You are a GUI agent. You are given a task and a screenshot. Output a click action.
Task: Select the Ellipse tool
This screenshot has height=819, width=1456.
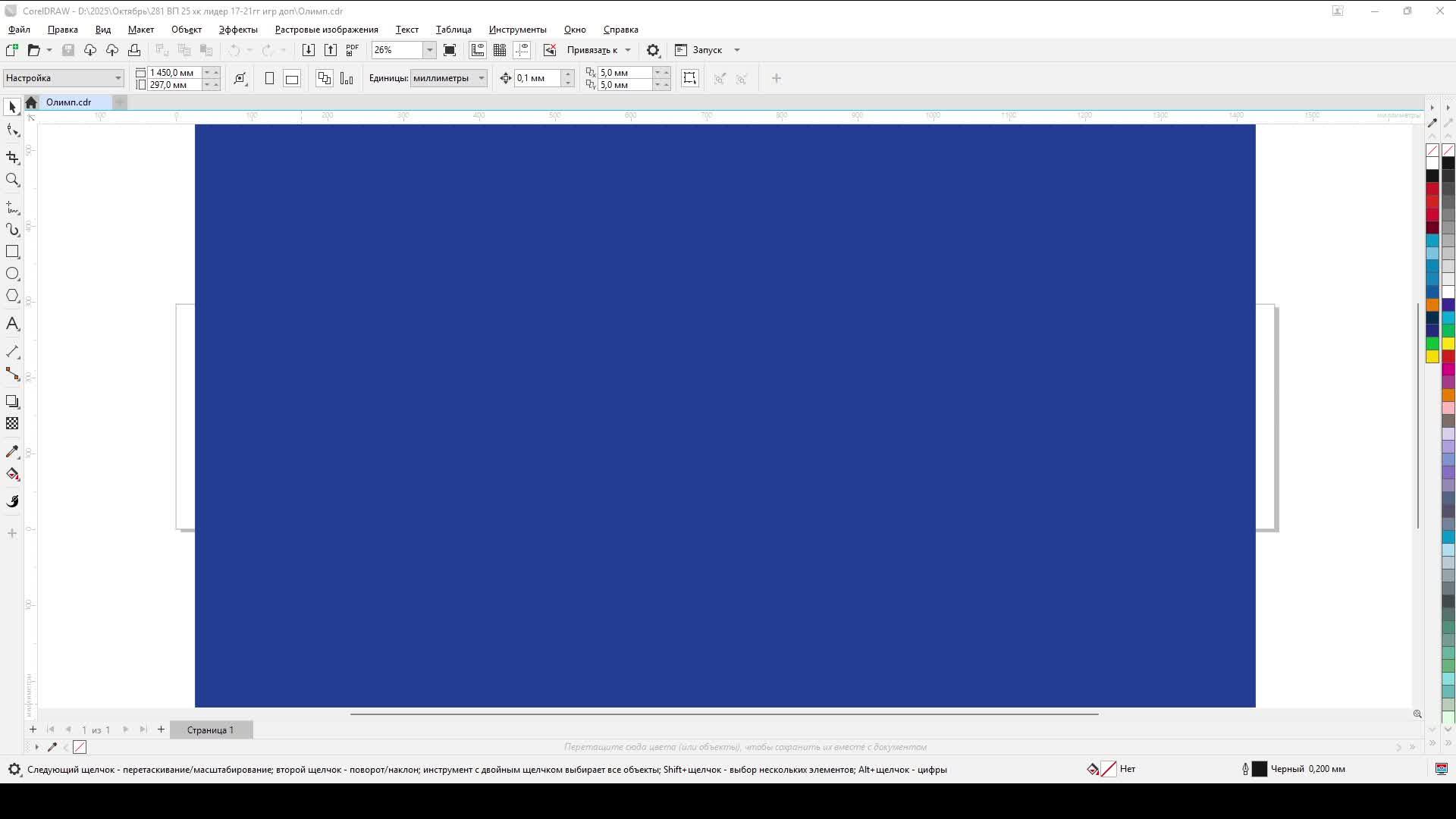tap(12, 274)
